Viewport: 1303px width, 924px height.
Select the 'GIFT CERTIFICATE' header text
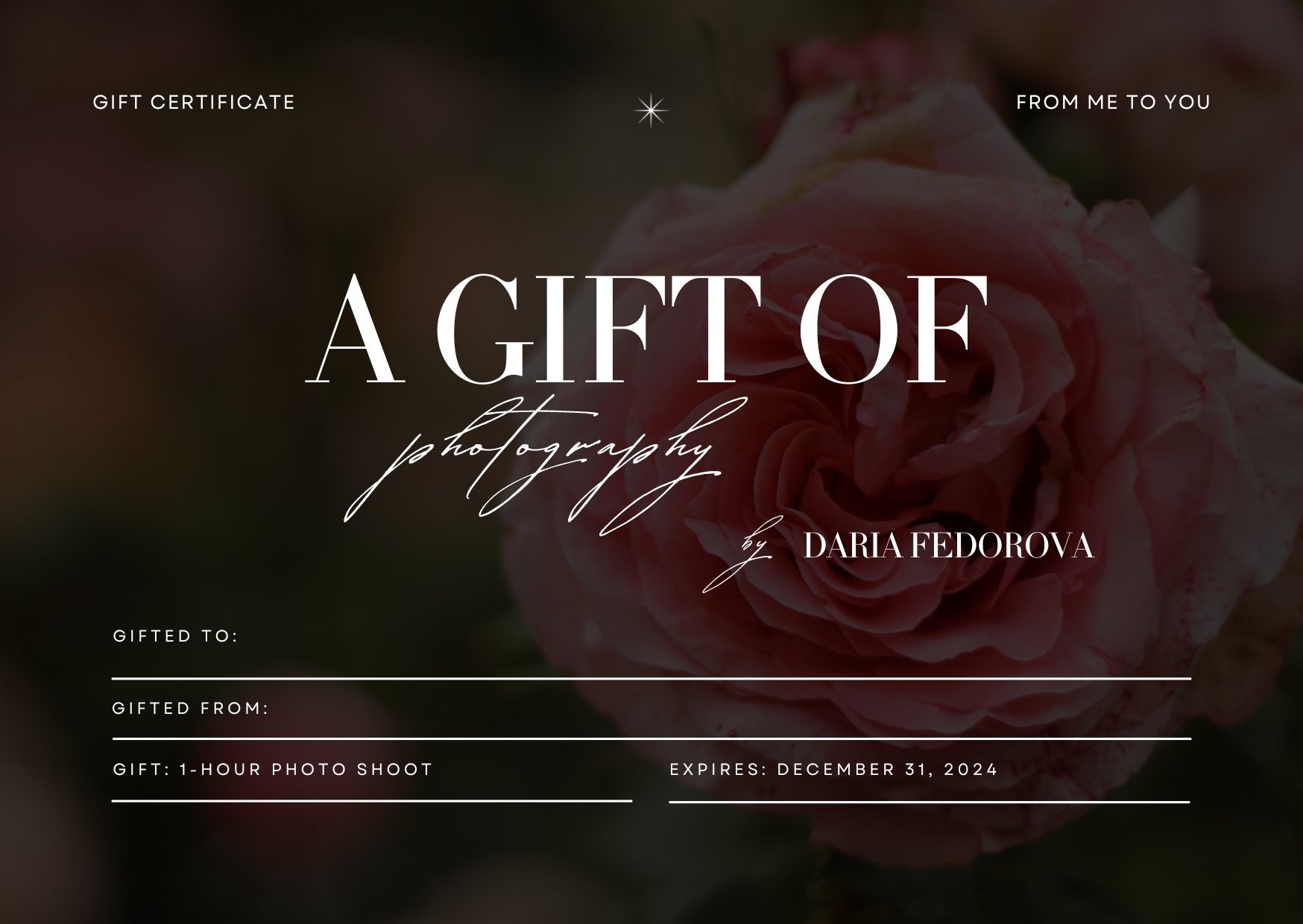pos(194,102)
